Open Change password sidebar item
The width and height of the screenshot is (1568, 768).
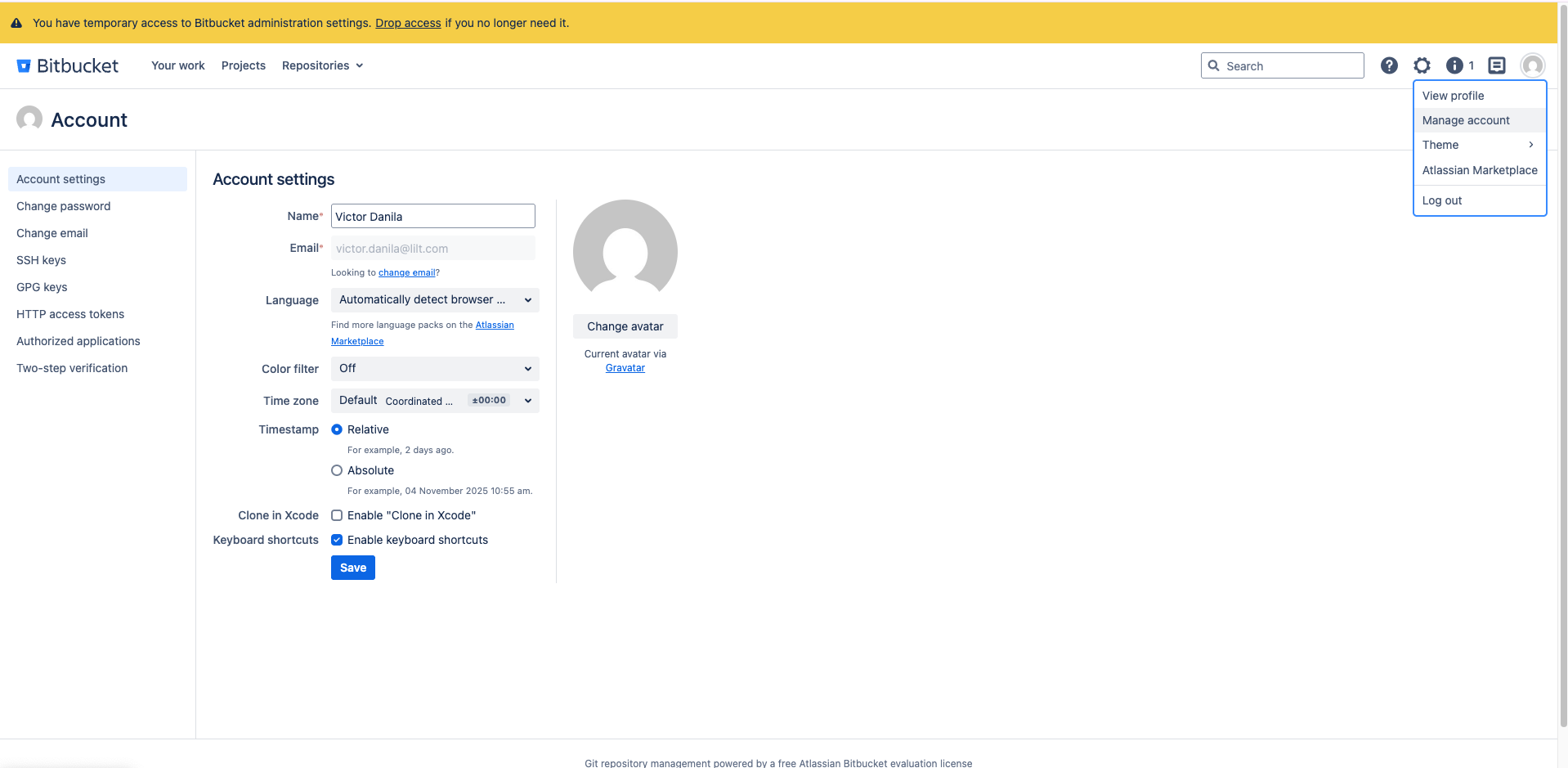click(x=97, y=206)
